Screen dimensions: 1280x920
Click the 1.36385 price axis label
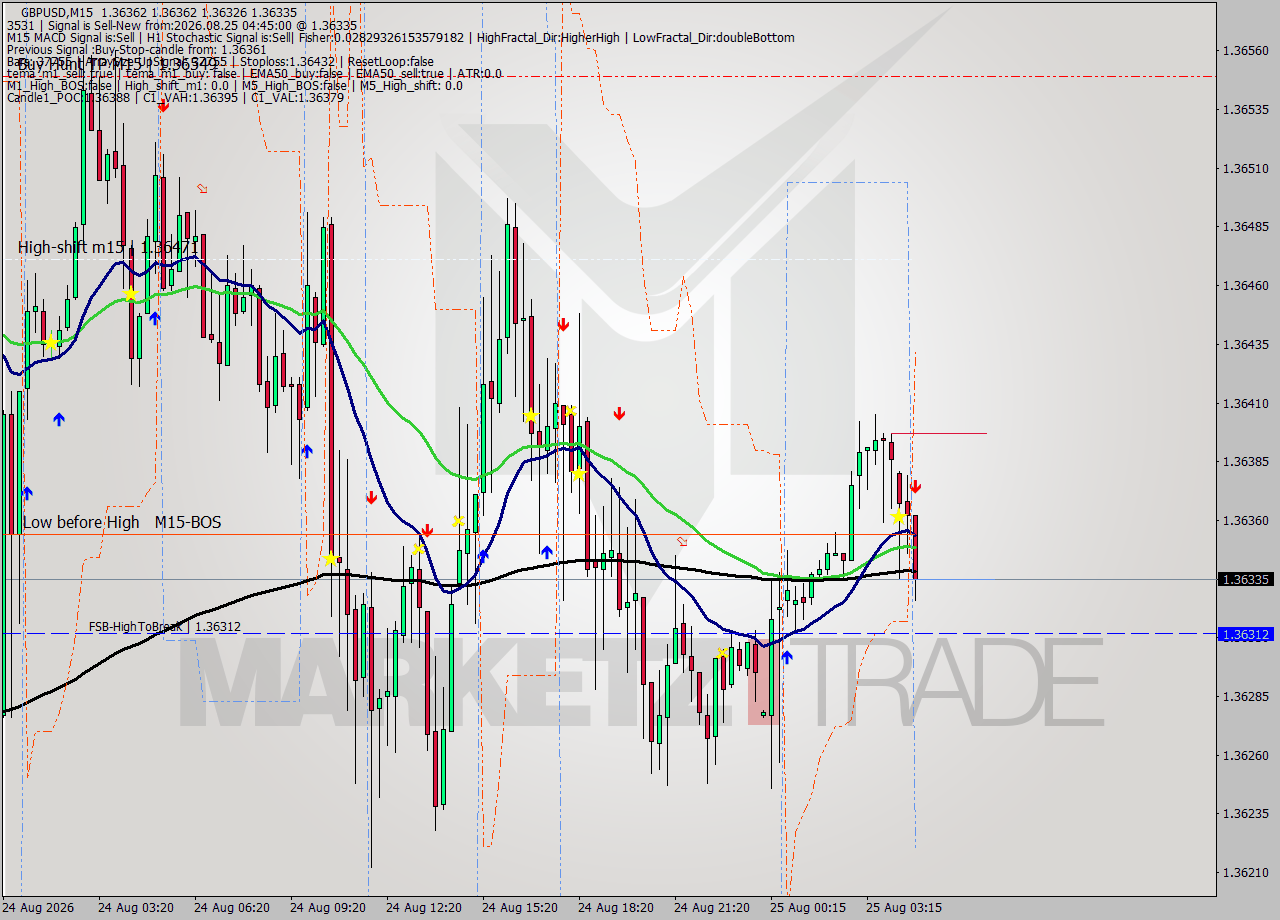coord(1246,461)
